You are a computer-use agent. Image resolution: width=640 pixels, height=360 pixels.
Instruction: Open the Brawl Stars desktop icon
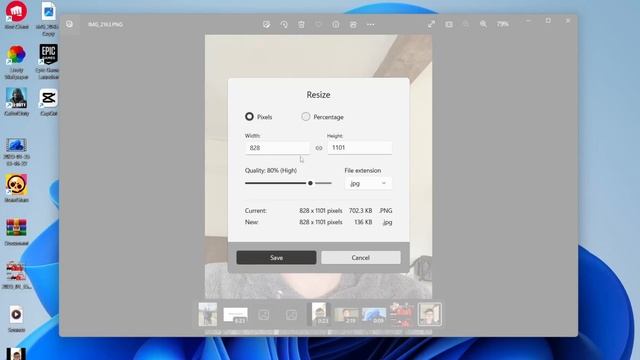(x=16, y=188)
